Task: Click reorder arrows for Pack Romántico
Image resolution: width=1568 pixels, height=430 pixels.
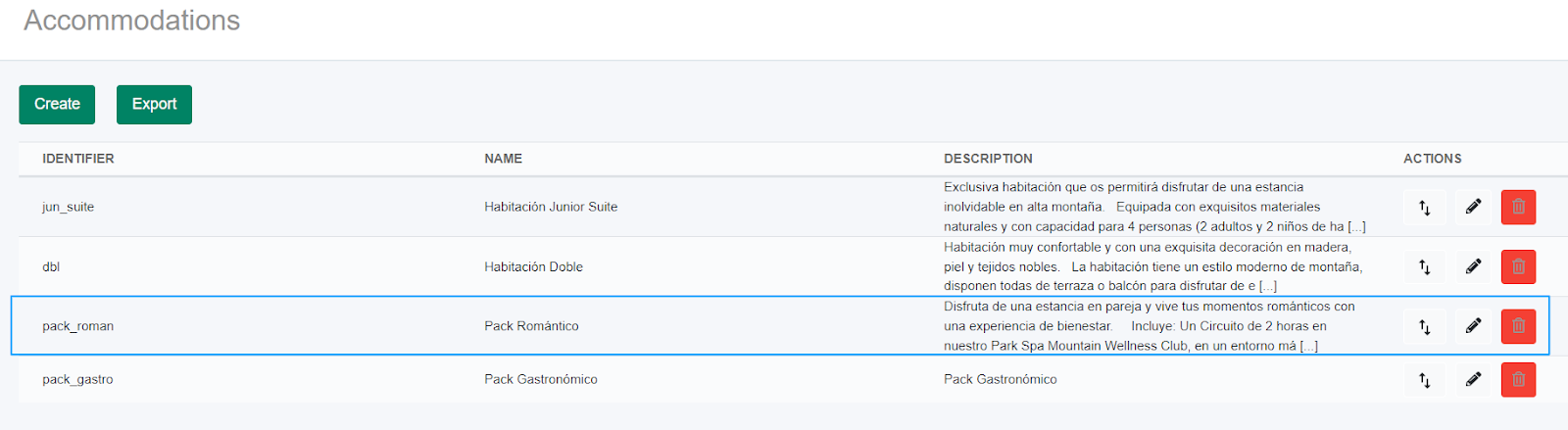Action: pyautogui.click(x=1424, y=326)
